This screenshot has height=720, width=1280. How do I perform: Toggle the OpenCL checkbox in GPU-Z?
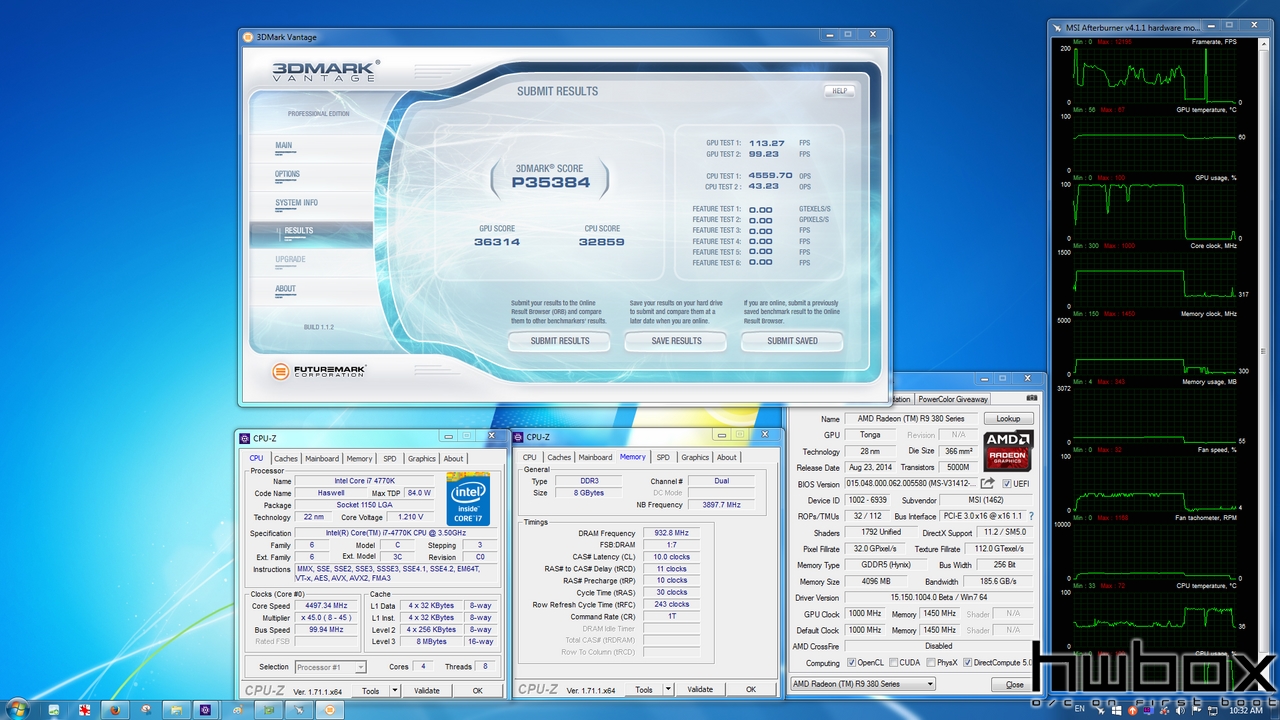(x=851, y=663)
